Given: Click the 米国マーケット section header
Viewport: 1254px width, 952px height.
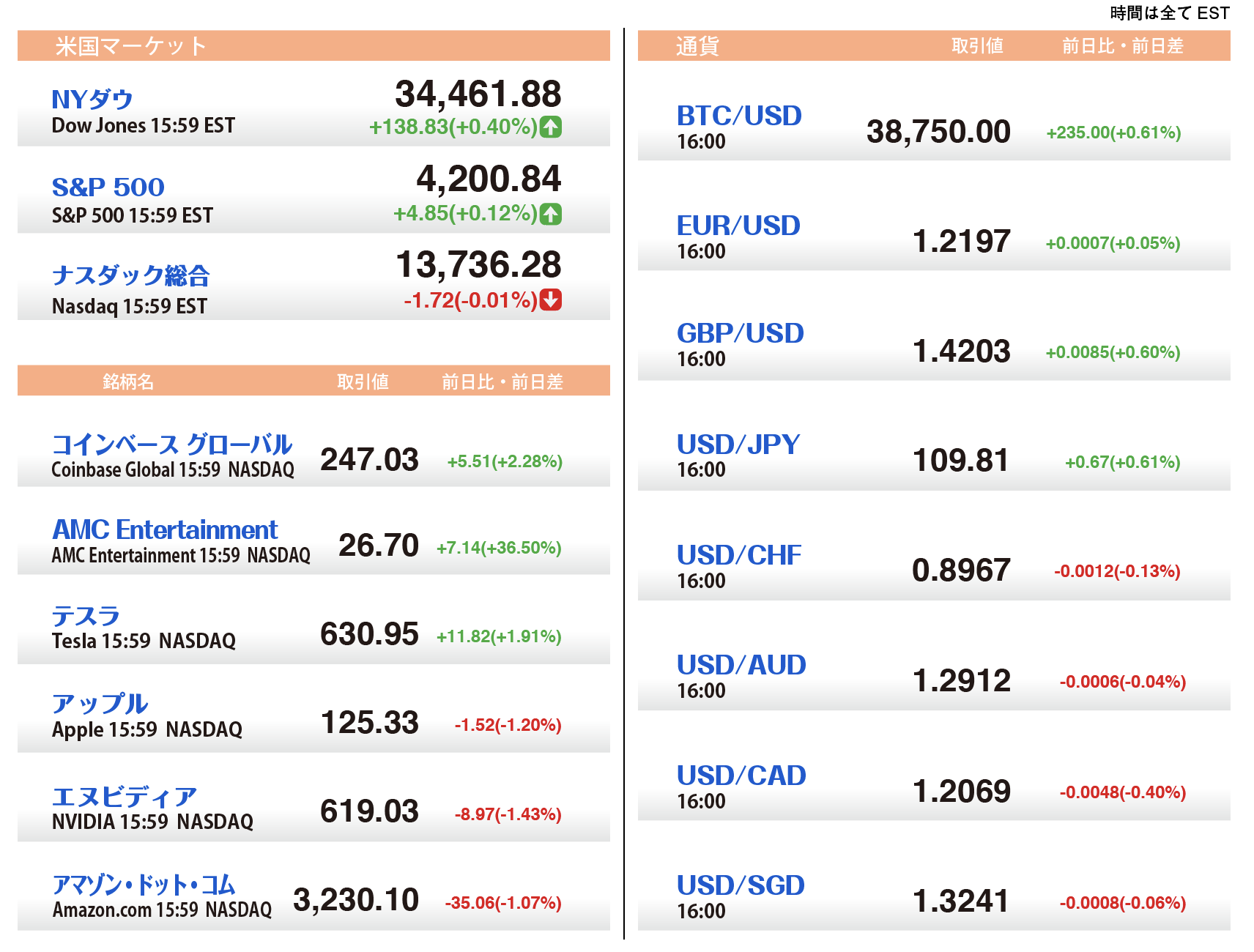Looking at the screenshot, I should [x=131, y=46].
